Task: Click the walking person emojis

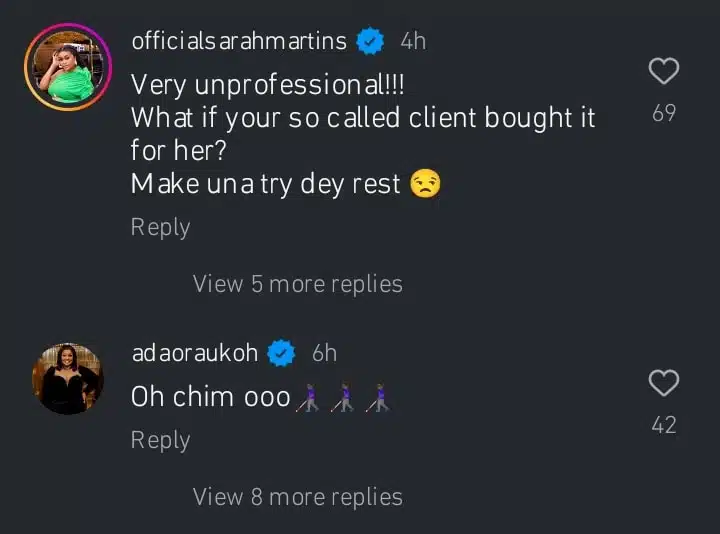Action: [x=342, y=398]
